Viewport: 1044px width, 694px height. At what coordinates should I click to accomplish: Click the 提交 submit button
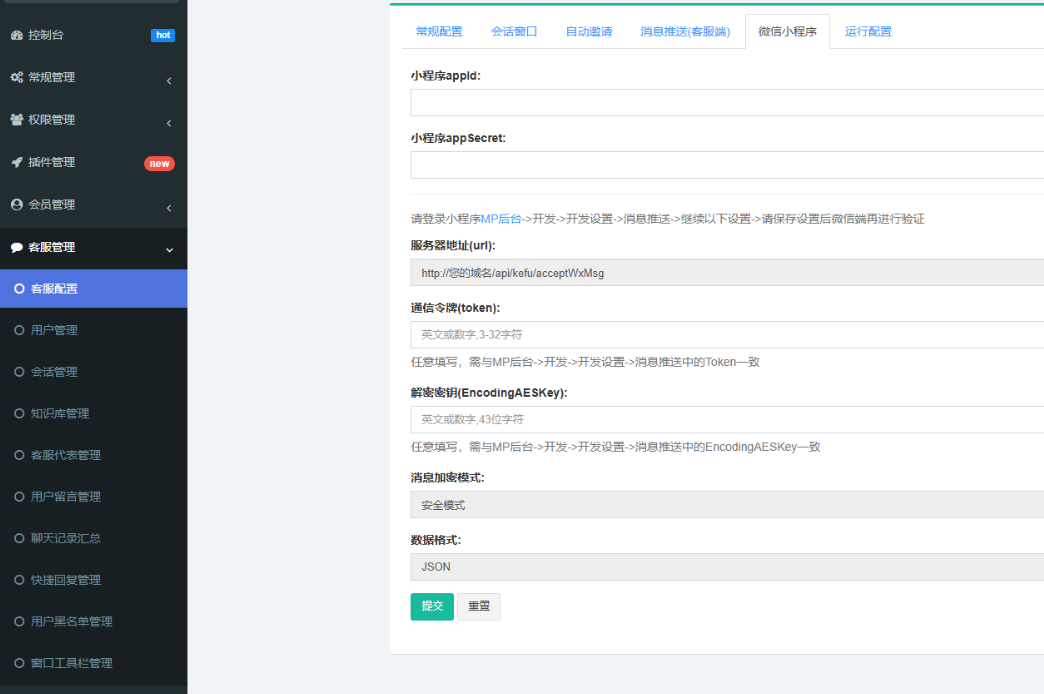(431, 606)
